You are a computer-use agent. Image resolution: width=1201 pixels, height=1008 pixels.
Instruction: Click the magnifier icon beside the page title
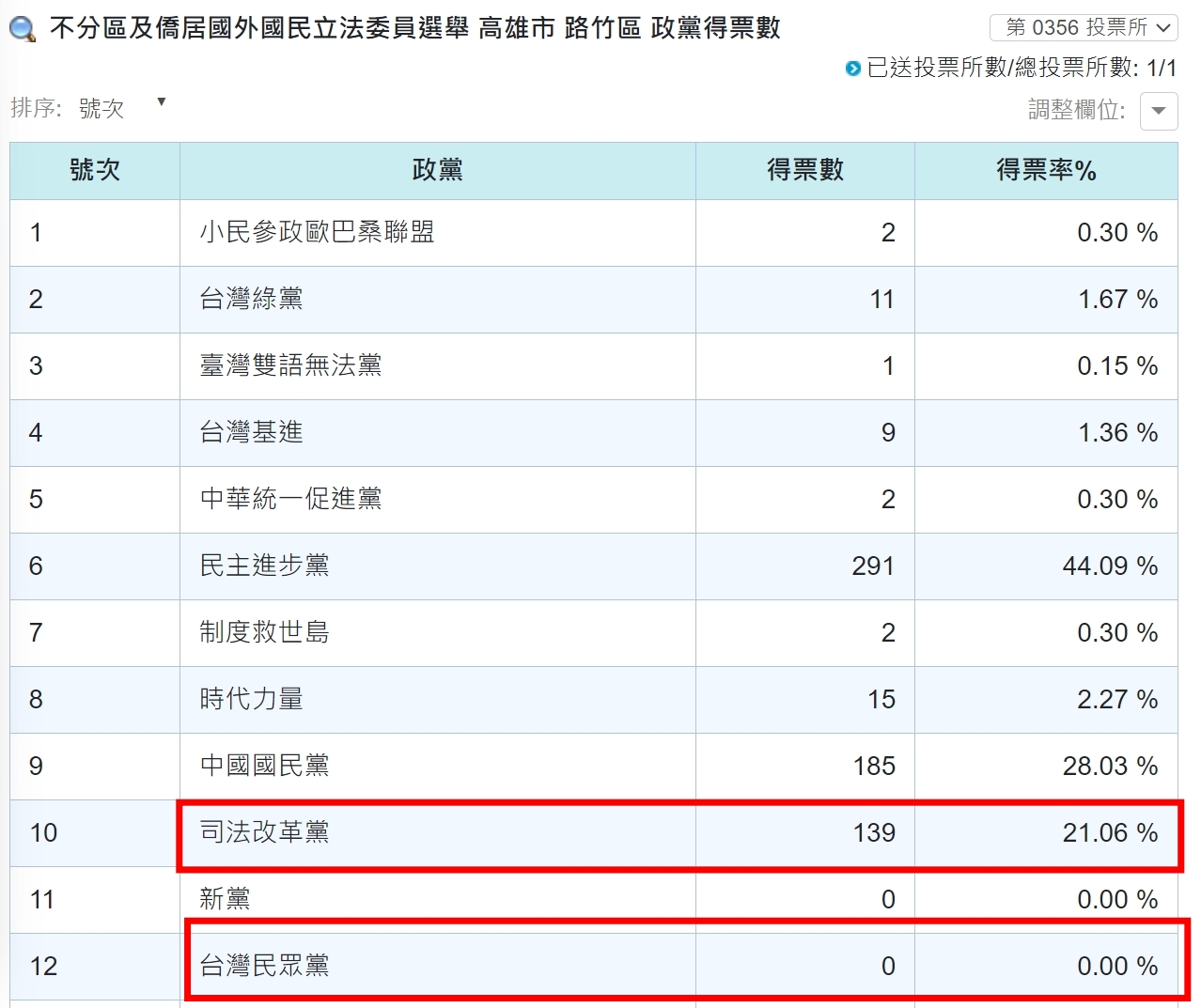pos(23,29)
